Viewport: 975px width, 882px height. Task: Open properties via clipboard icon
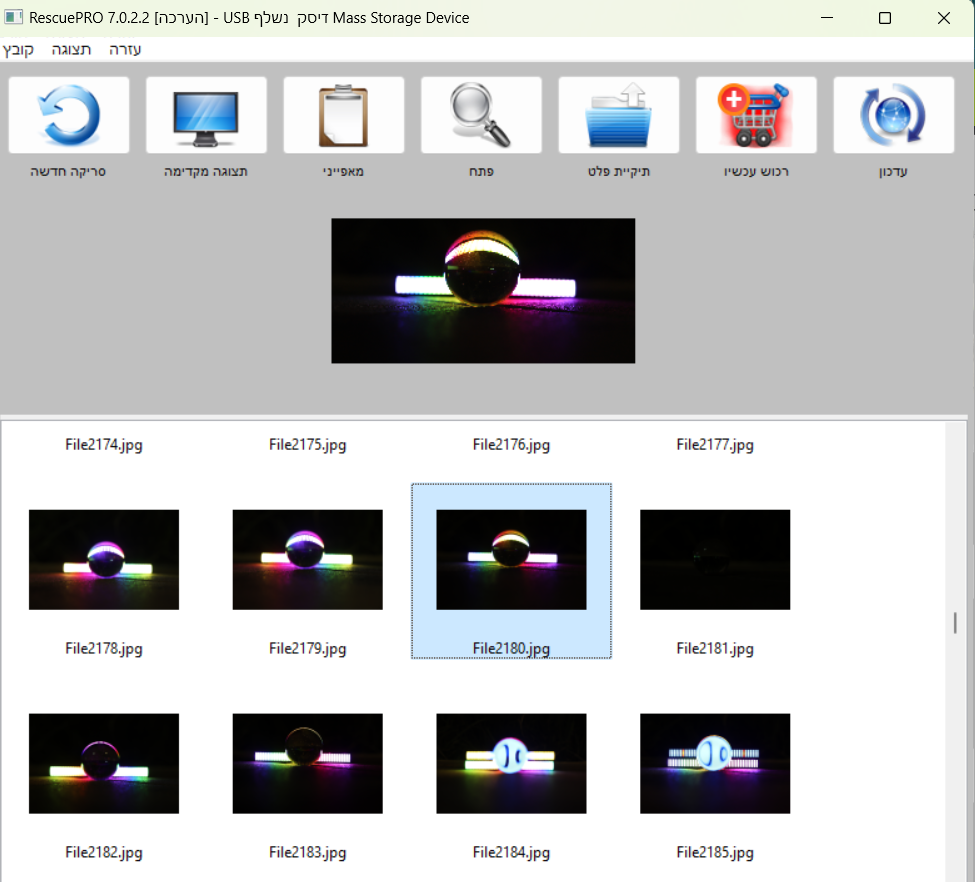coord(344,115)
